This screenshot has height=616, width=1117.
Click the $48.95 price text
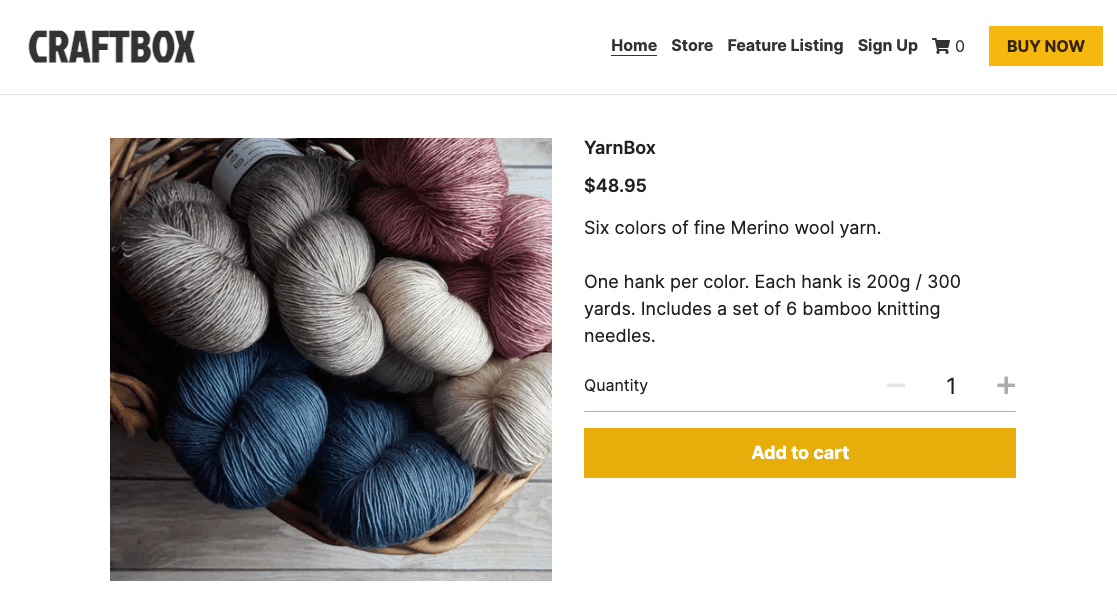(615, 185)
